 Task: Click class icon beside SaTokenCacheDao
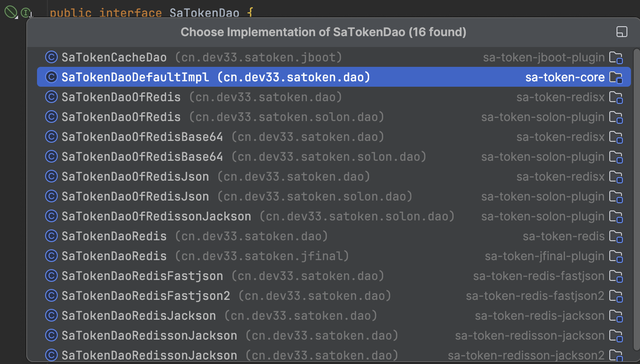pyautogui.click(x=51, y=57)
